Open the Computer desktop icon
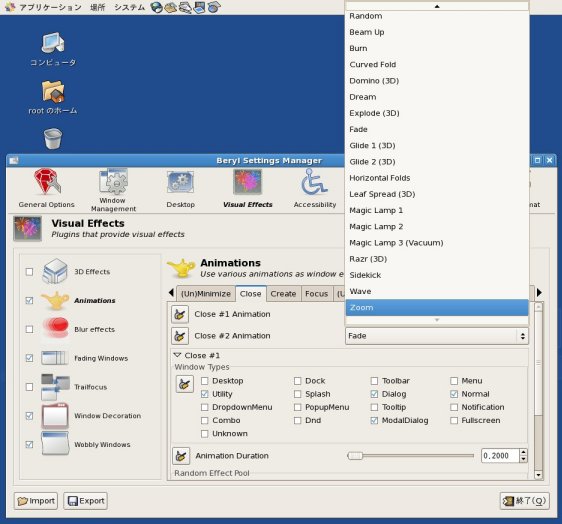This screenshot has height=524, width=562. click(53, 49)
